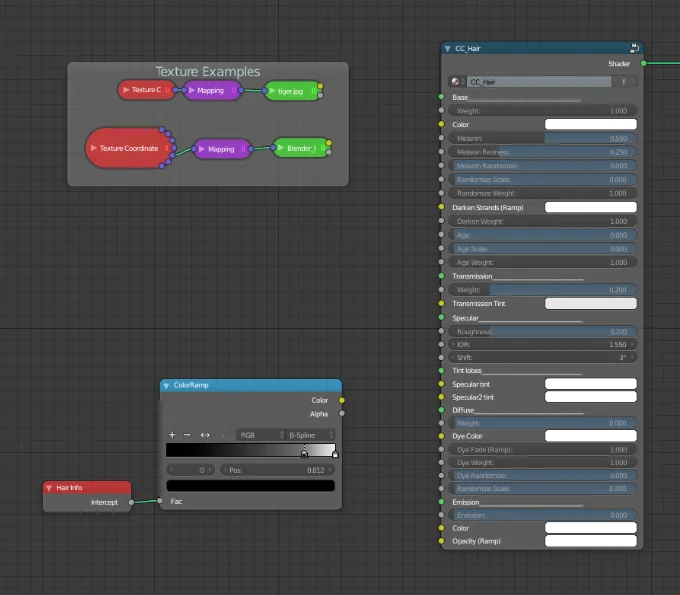Decrease the Pos value with left arrow

(225, 470)
